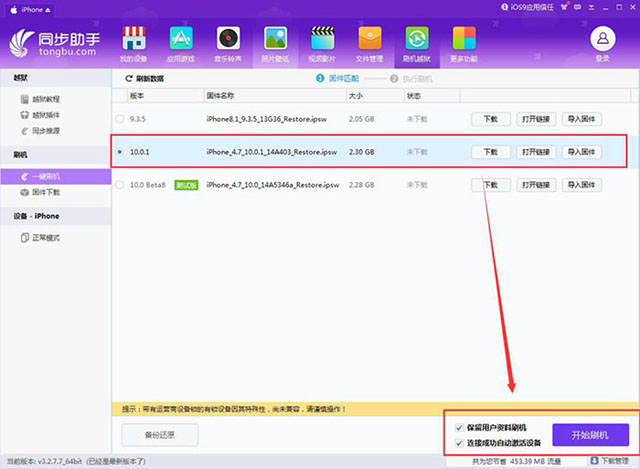
Task: Open the 音乐铃声 vinyl record icon
Action: click(228, 38)
